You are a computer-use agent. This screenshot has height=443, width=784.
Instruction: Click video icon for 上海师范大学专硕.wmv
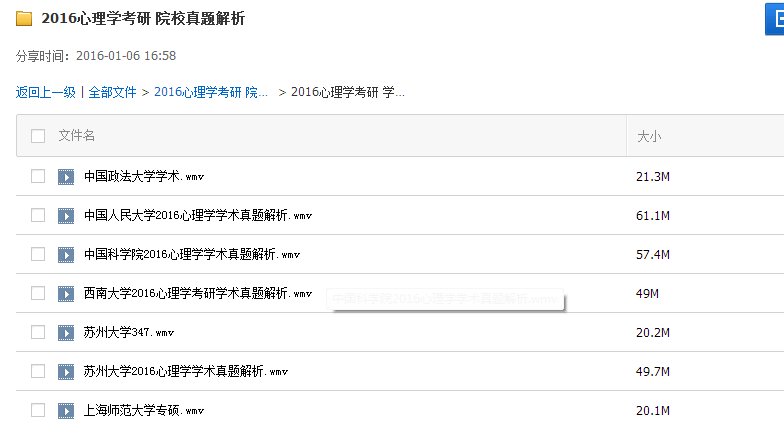click(x=66, y=410)
